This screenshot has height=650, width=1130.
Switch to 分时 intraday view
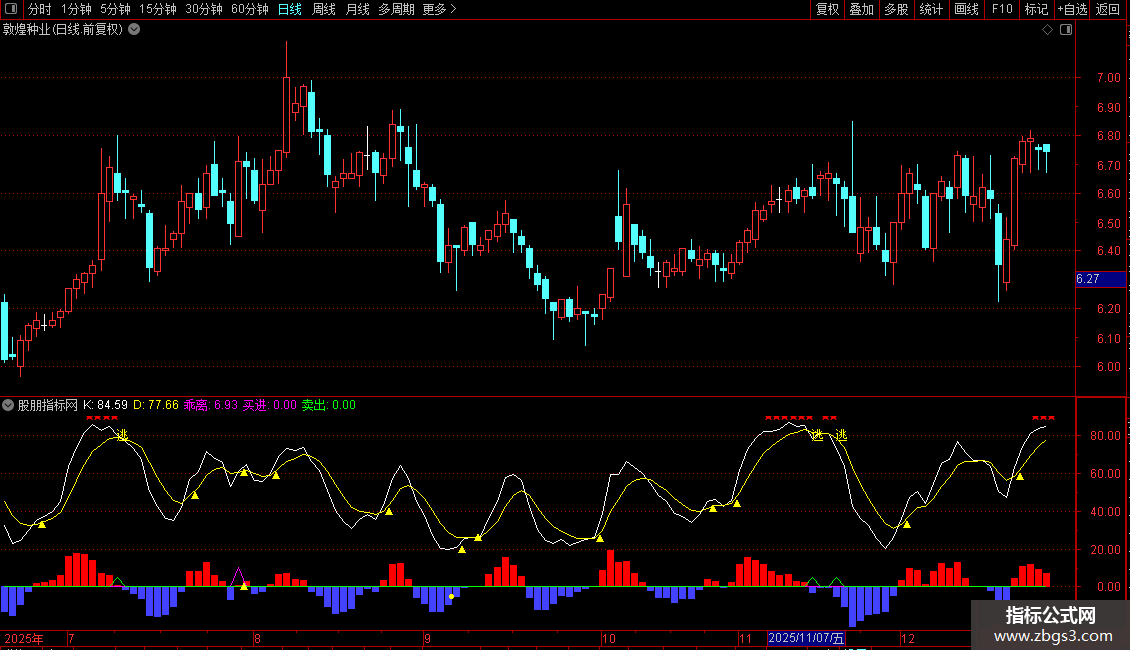(x=40, y=9)
